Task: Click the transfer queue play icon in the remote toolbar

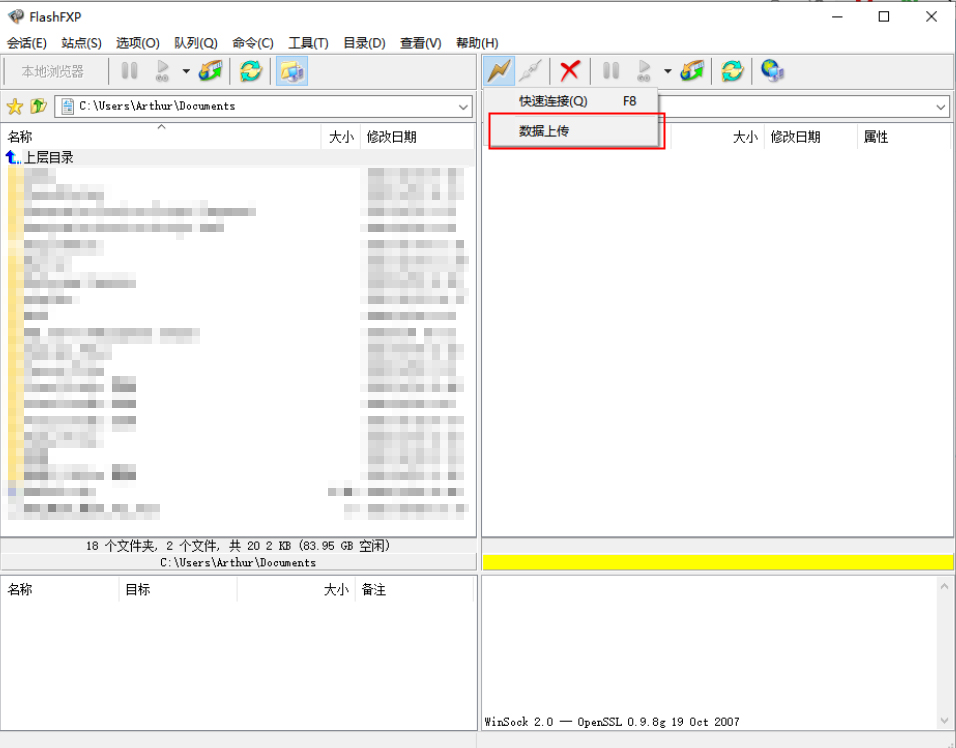Action: point(644,71)
